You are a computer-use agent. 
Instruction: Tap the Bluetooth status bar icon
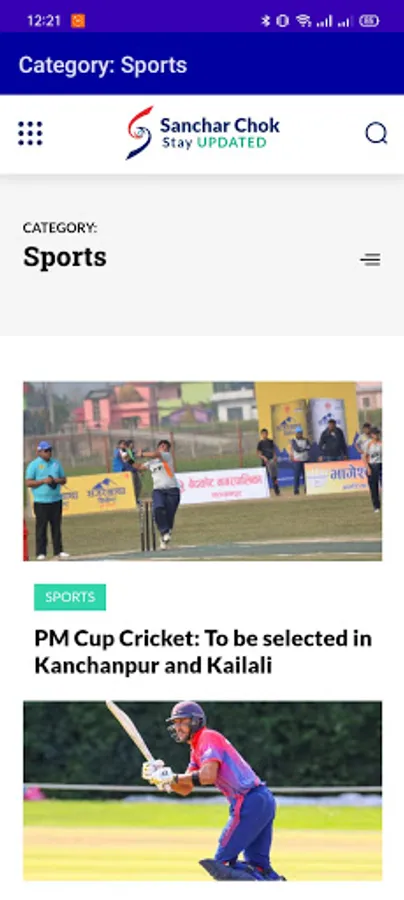click(265, 21)
